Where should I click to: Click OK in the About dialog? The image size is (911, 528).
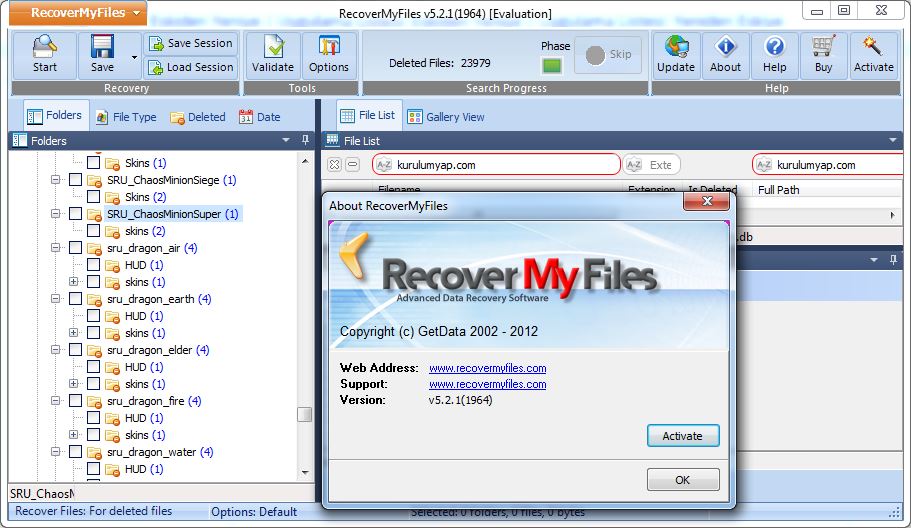pyautogui.click(x=683, y=480)
